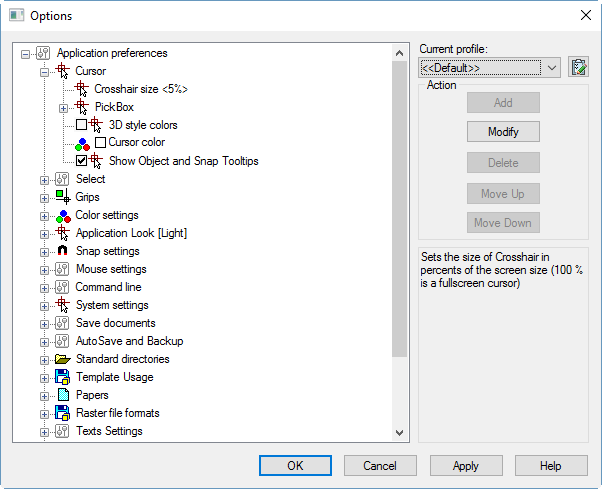The height and width of the screenshot is (489, 602).
Task: Click the Crosshair size cursor icon
Action: (82, 89)
